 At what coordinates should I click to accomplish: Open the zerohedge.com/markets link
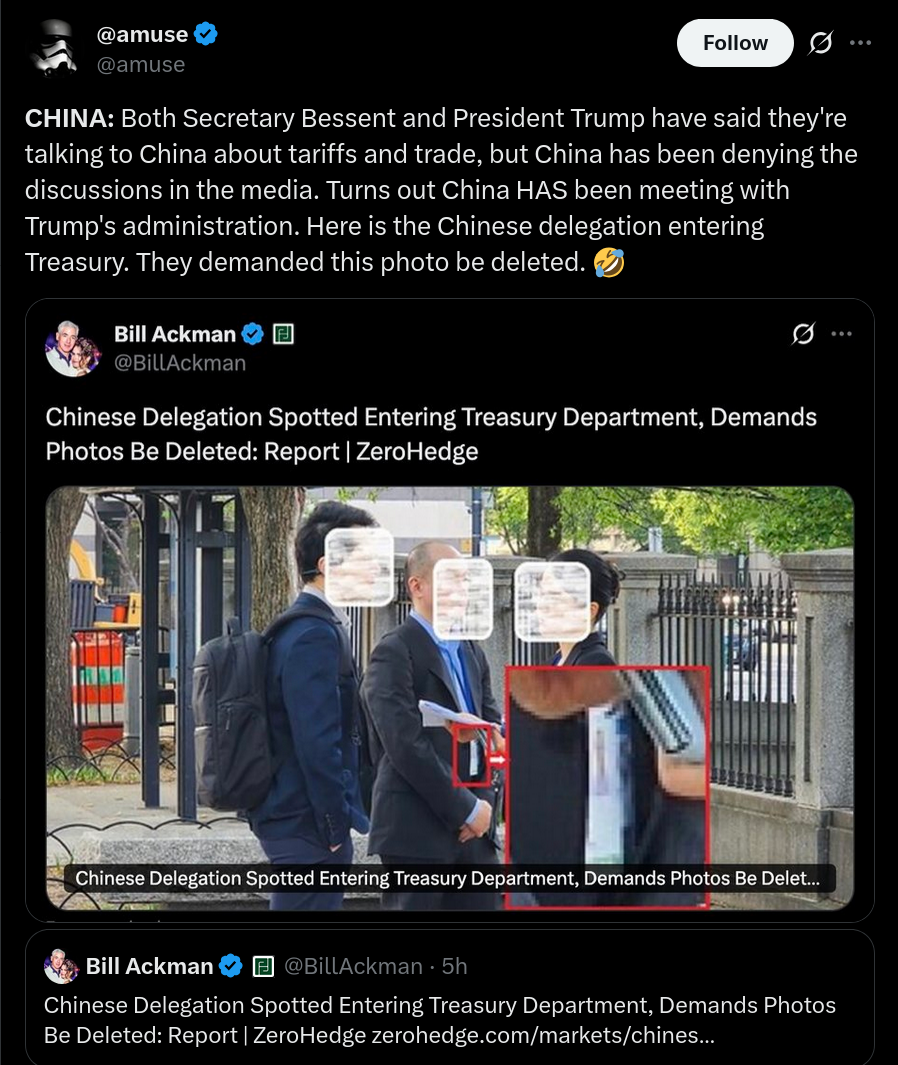543,1035
